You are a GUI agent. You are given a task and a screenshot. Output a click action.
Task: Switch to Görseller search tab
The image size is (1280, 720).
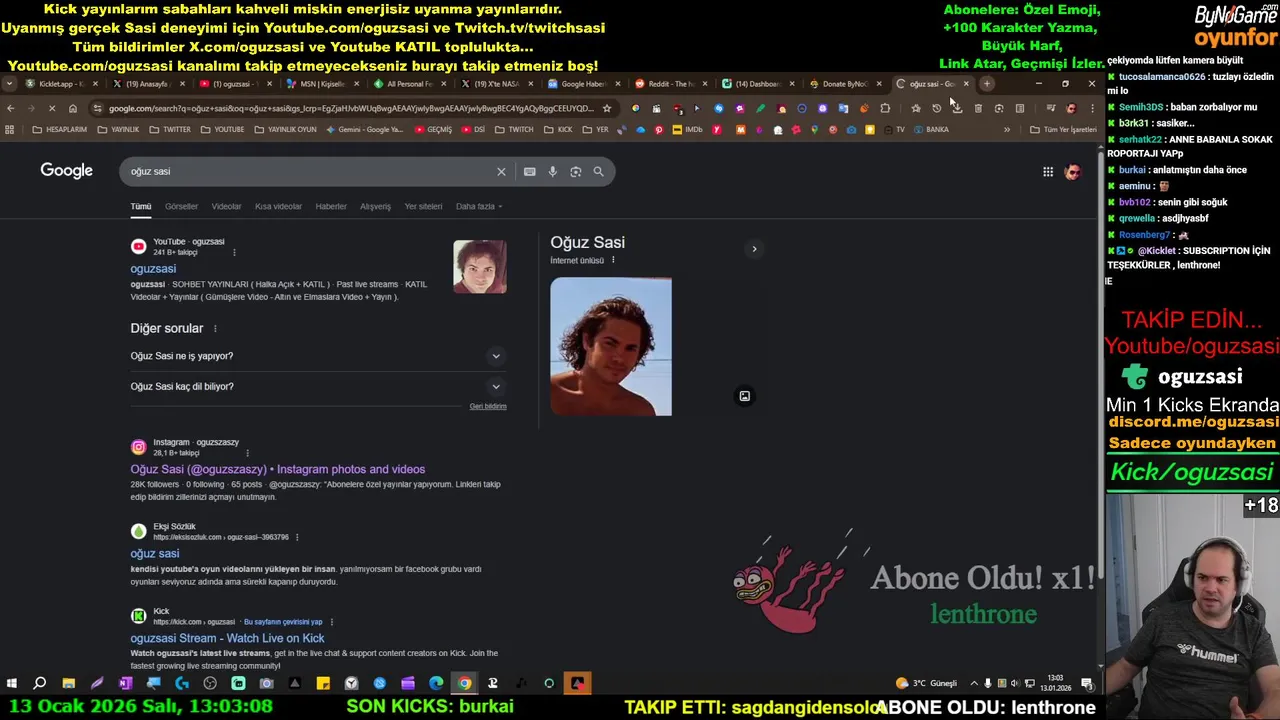tap(181, 206)
